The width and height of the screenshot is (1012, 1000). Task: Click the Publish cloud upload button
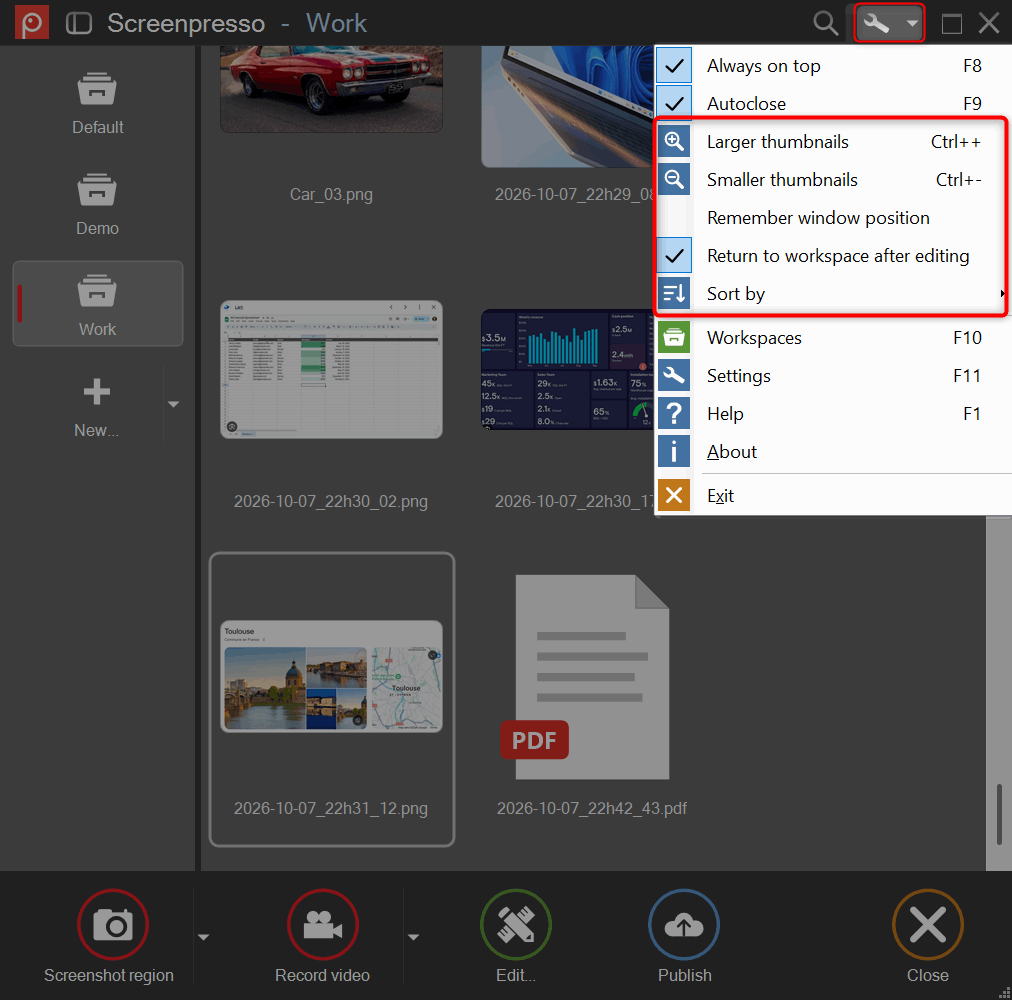pos(684,924)
